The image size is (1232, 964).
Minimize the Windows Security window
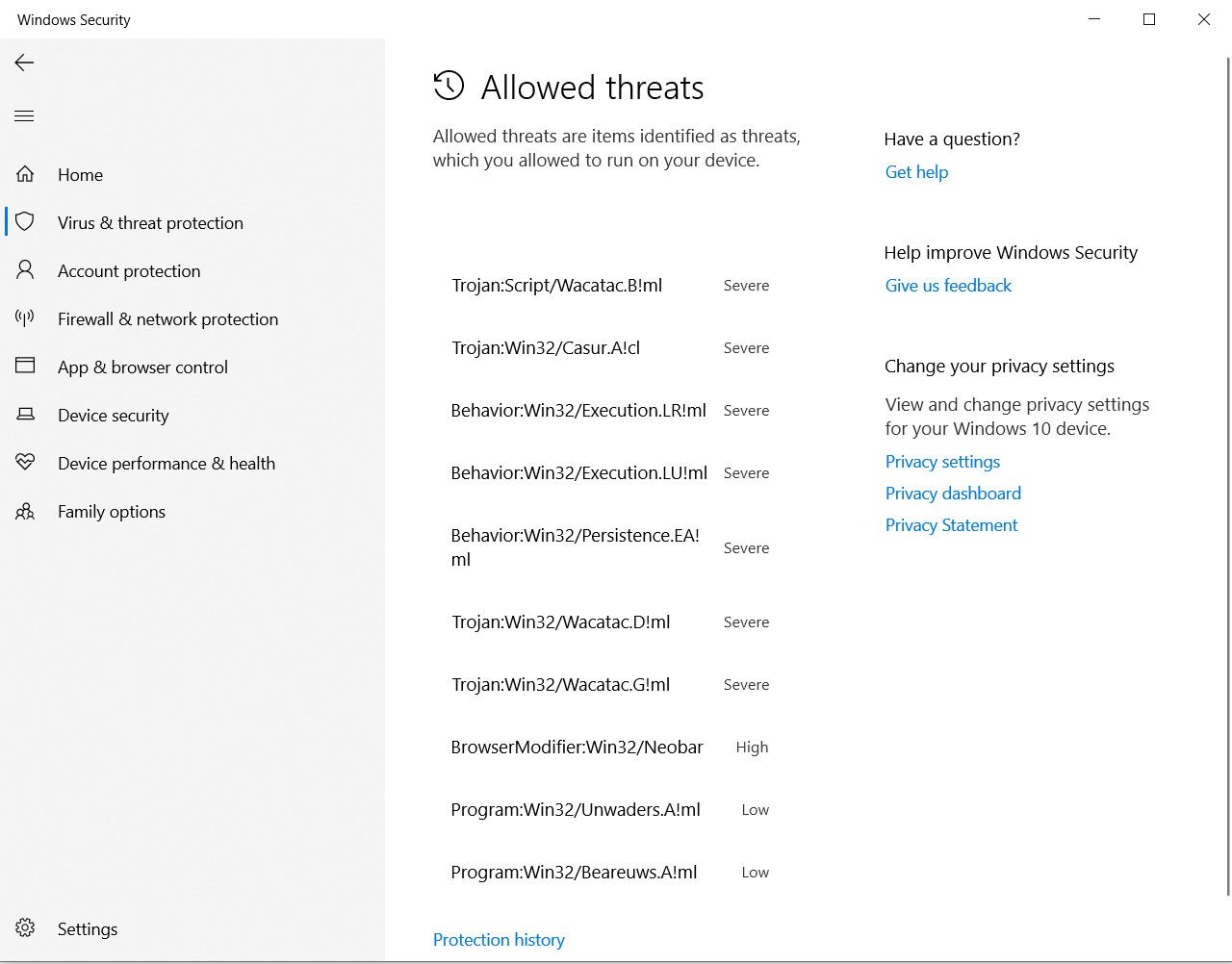(1094, 19)
